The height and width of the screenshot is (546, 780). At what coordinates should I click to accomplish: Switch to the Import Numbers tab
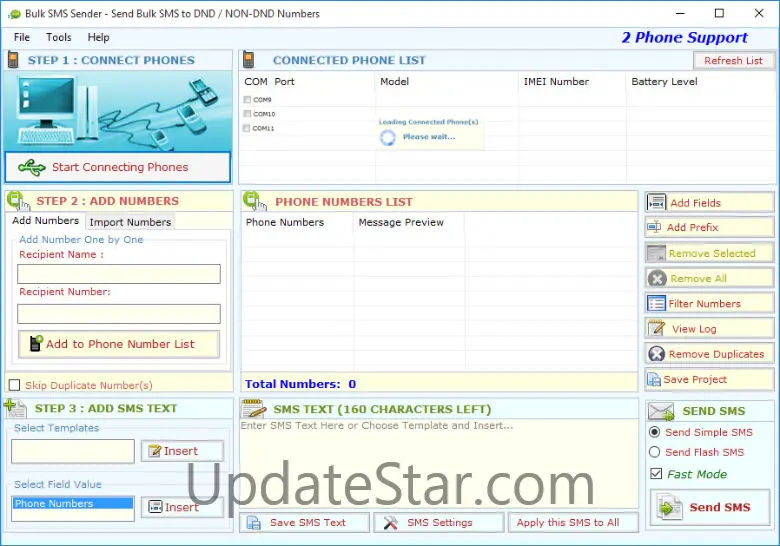(130, 222)
